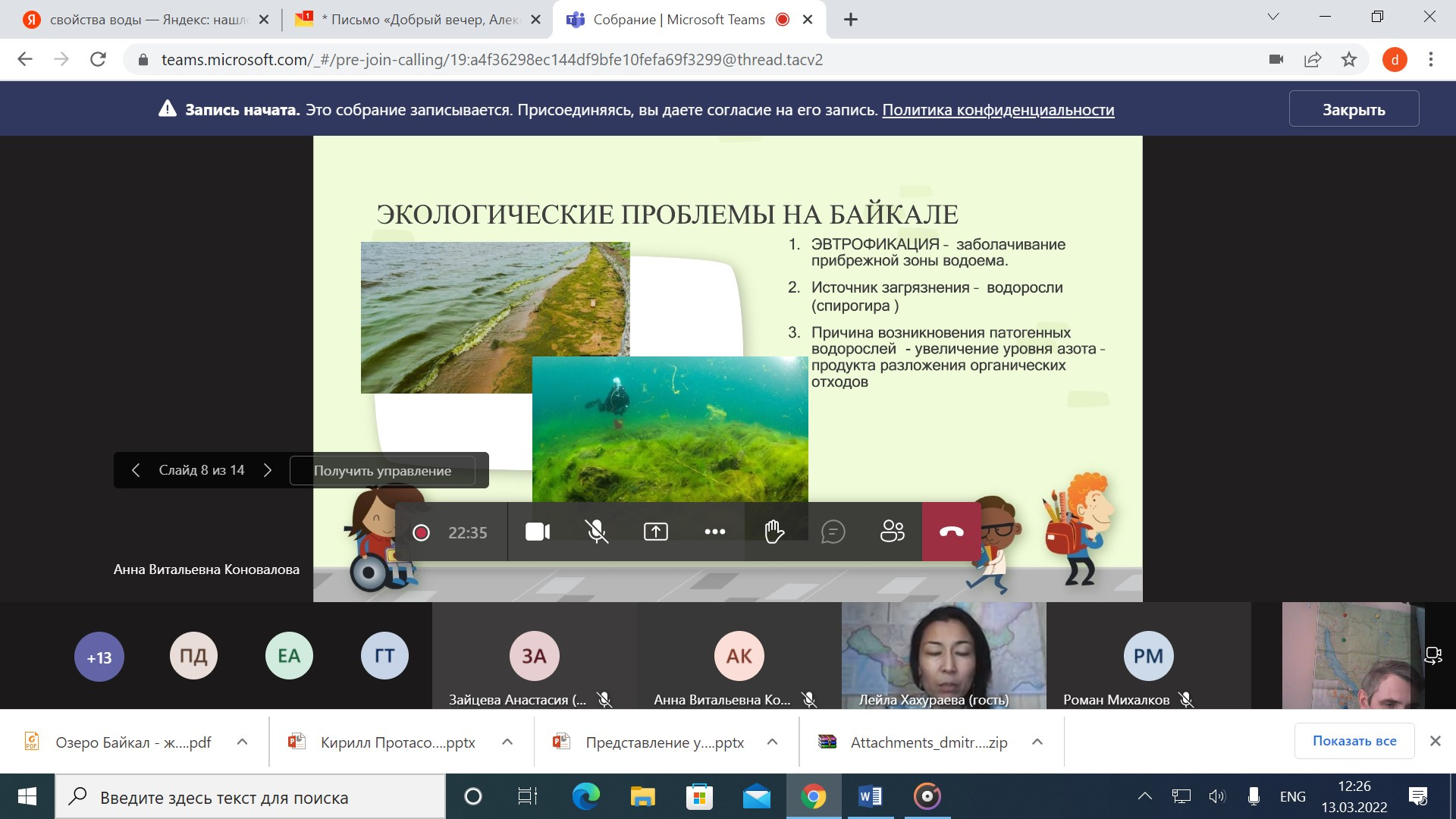Open the share content tray
Viewport: 1456px width, 819px height.
click(656, 532)
